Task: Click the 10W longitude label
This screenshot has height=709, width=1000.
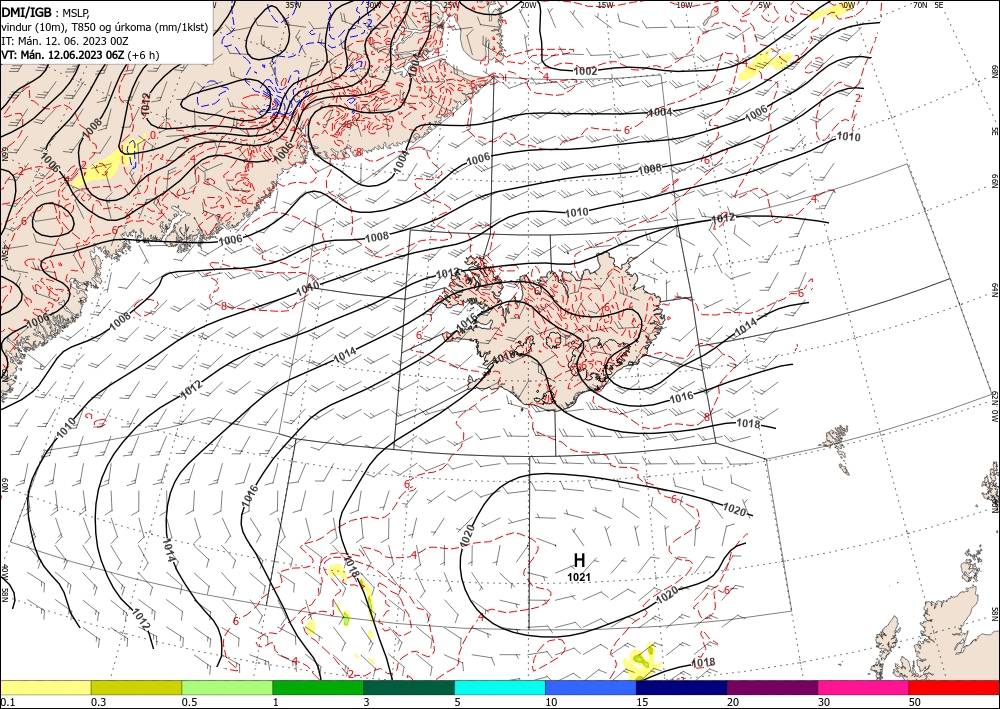Action: [684, 5]
